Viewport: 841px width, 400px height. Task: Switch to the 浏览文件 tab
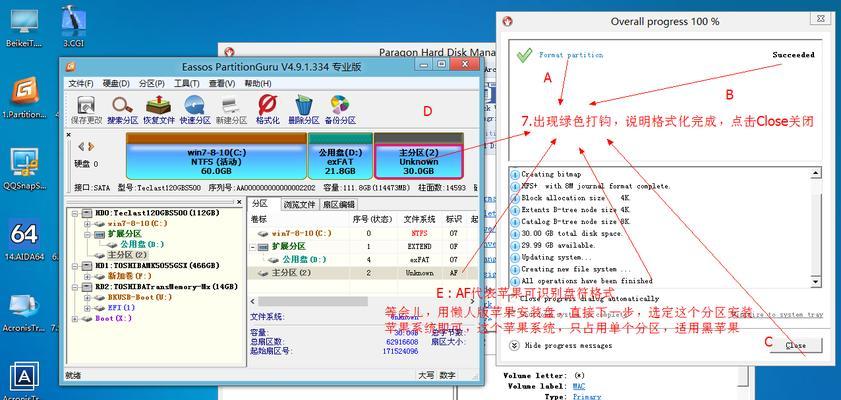coord(299,205)
